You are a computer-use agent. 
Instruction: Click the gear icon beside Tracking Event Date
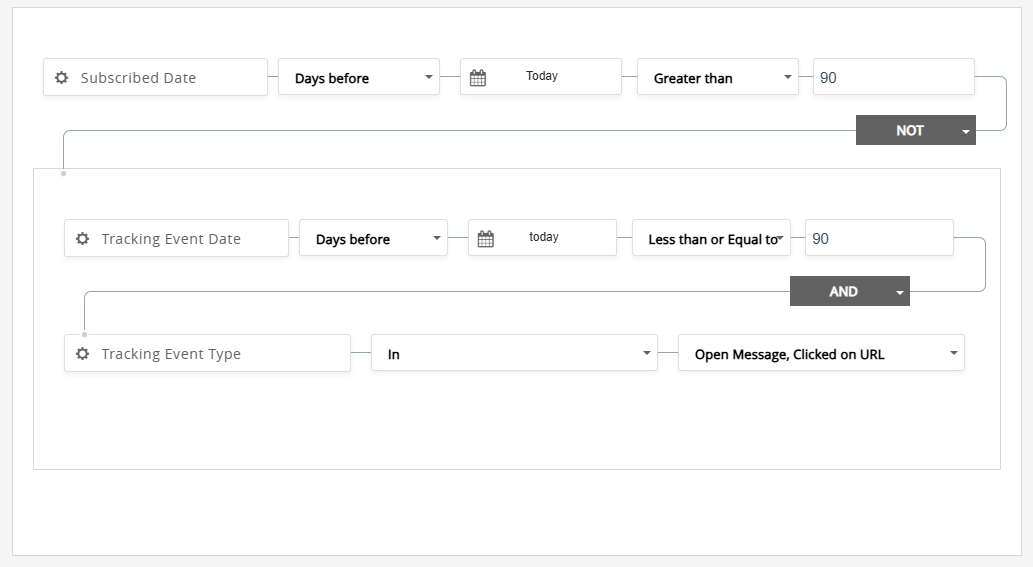(83, 239)
